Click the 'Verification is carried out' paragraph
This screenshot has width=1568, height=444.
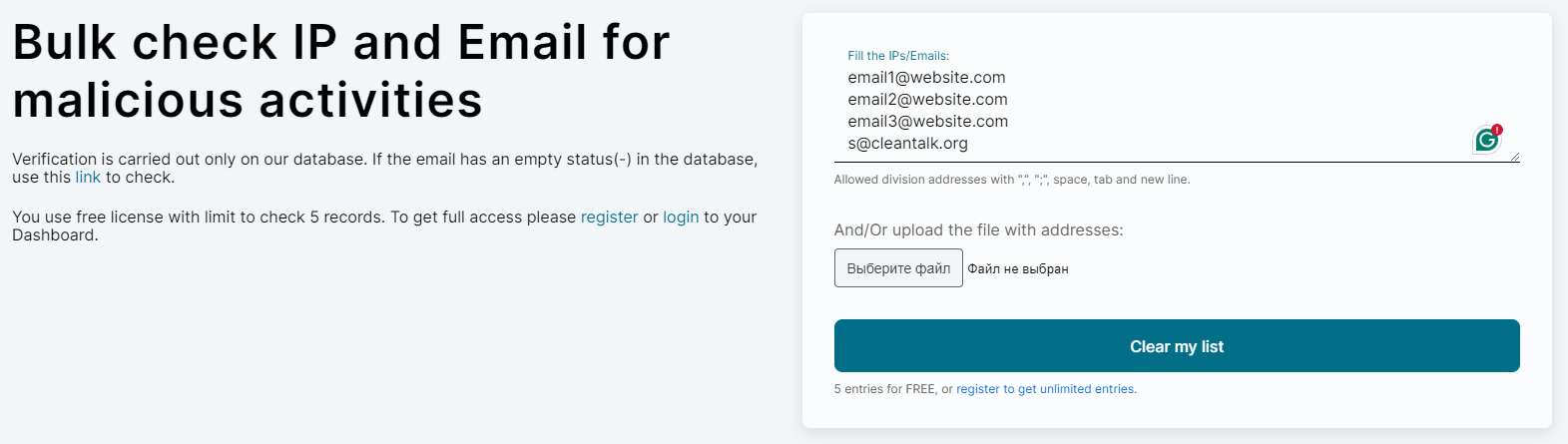coord(384,160)
